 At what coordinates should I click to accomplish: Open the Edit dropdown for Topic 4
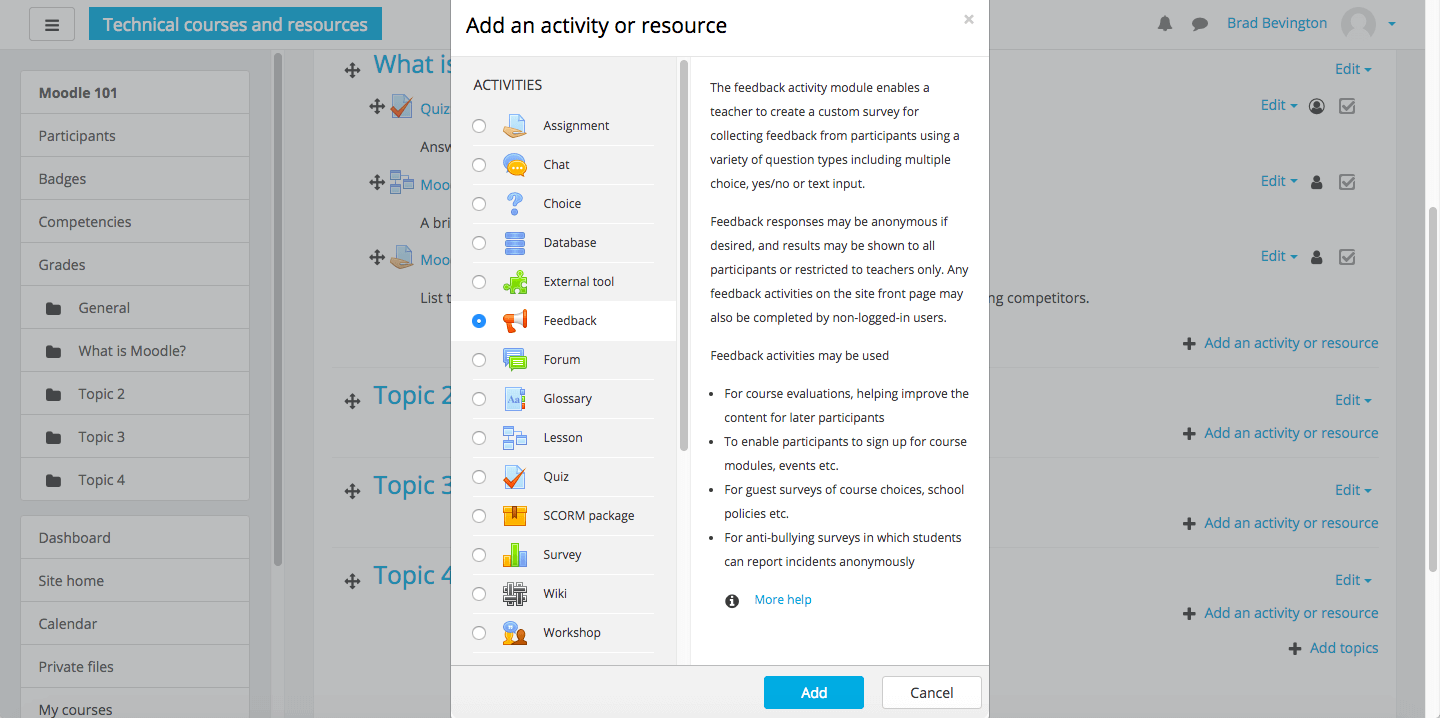tap(1353, 580)
